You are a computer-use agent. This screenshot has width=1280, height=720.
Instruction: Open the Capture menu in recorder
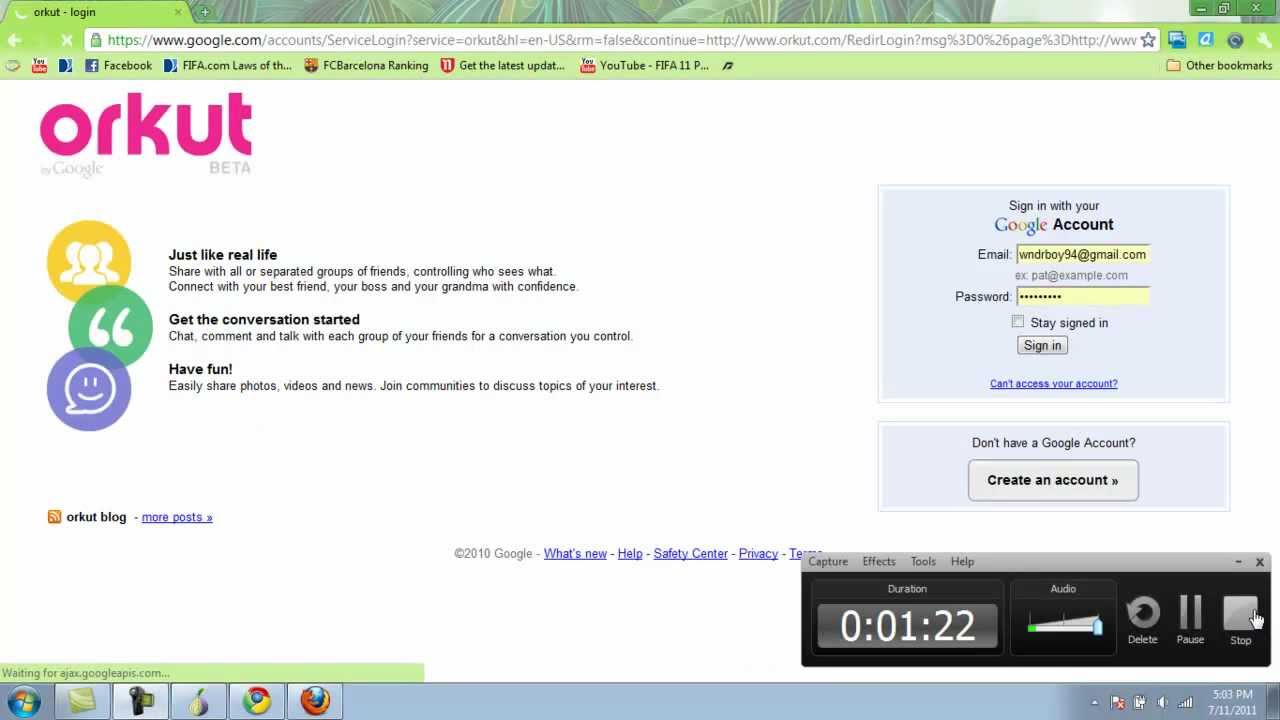828,562
